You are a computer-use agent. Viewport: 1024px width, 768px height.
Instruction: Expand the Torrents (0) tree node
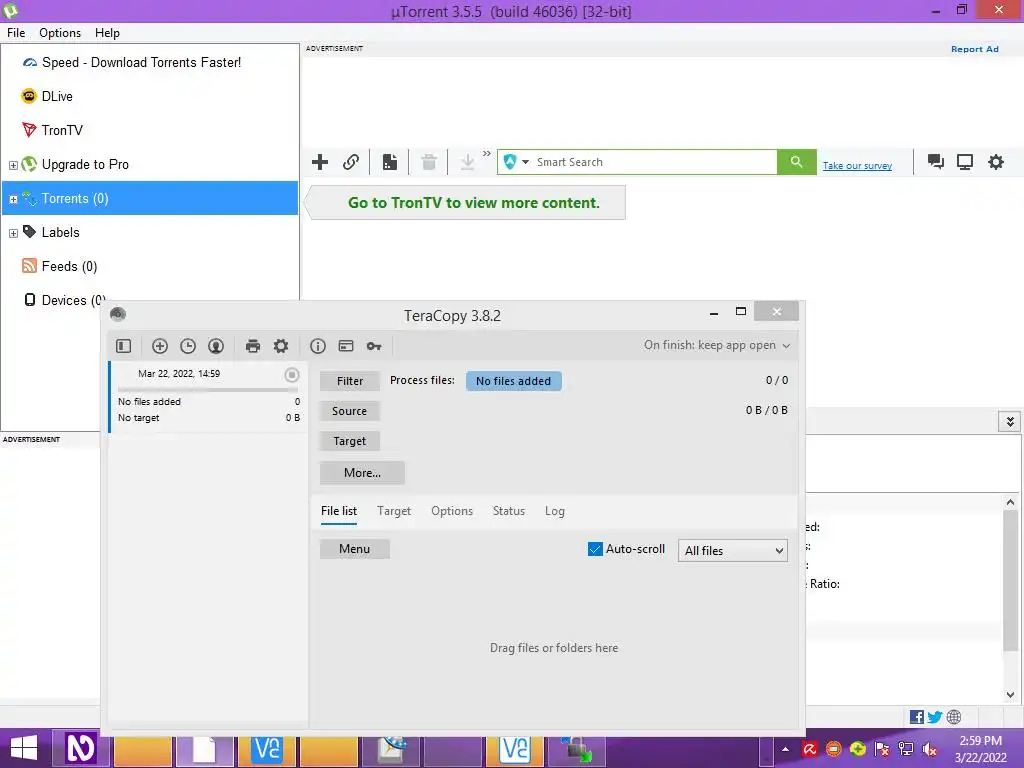click(x=13, y=199)
